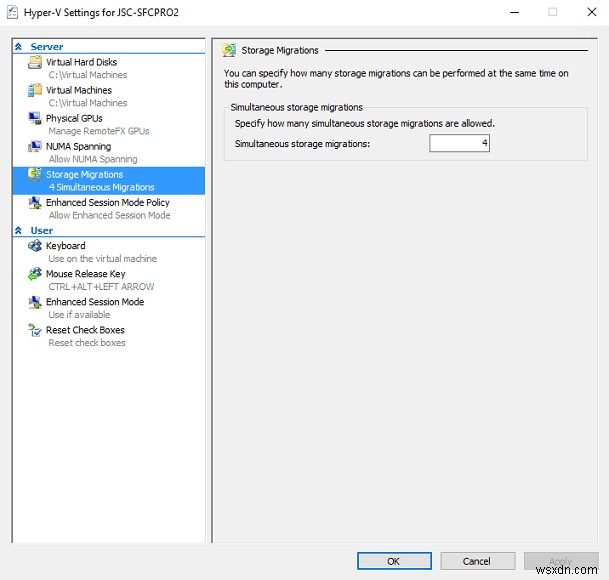Click the Storage Migrations sidebar icon
Image resolution: width=609 pixels, height=580 pixels.
pyautogui.click(x=35, y=174)
